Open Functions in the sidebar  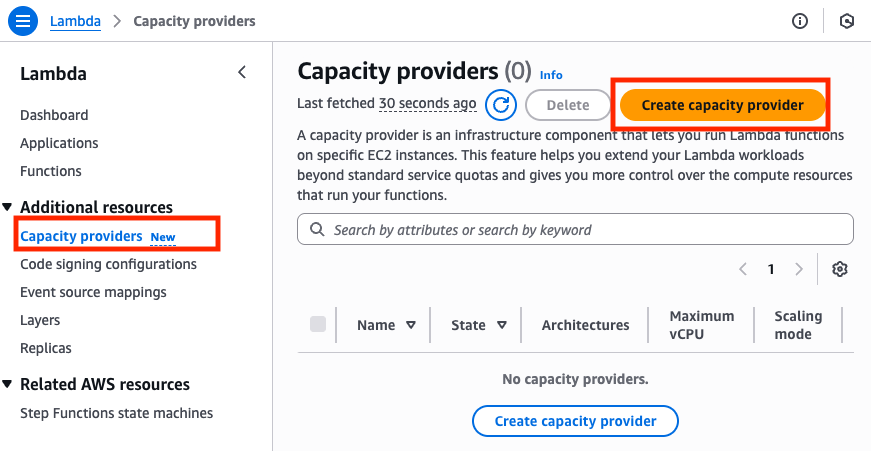[51, 171]
